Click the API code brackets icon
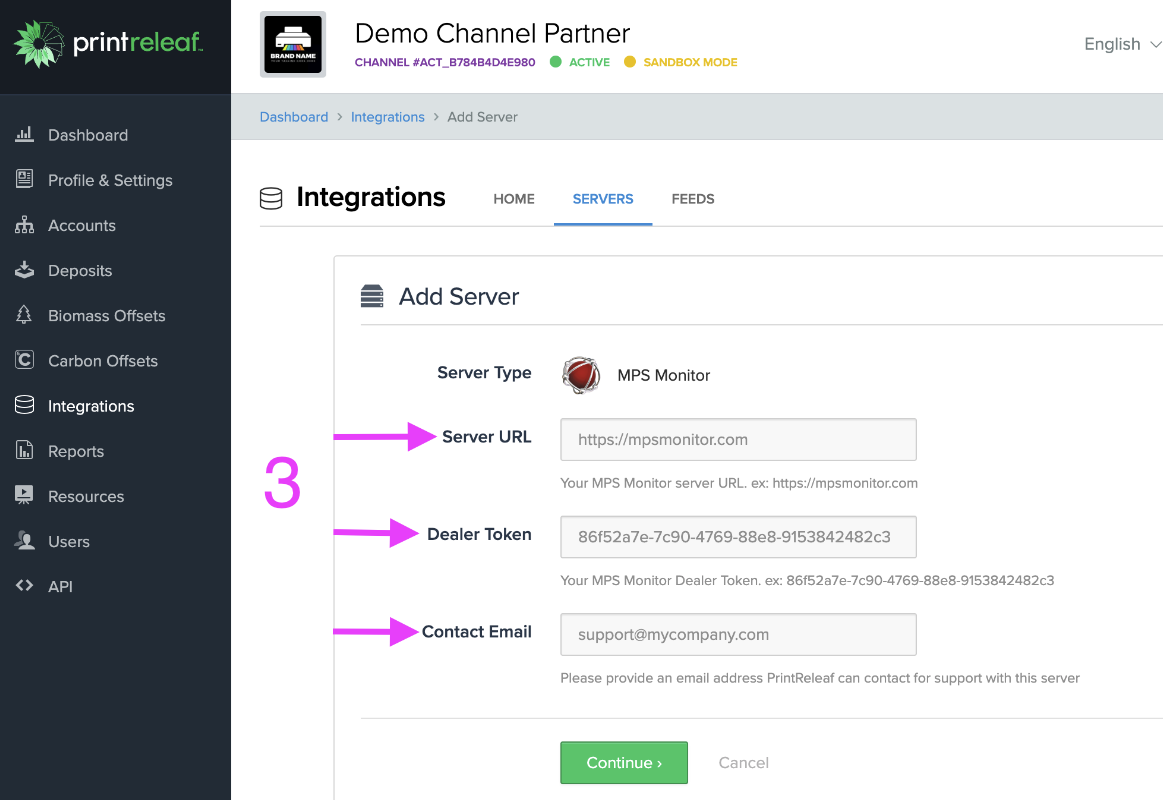 (25, 586)
